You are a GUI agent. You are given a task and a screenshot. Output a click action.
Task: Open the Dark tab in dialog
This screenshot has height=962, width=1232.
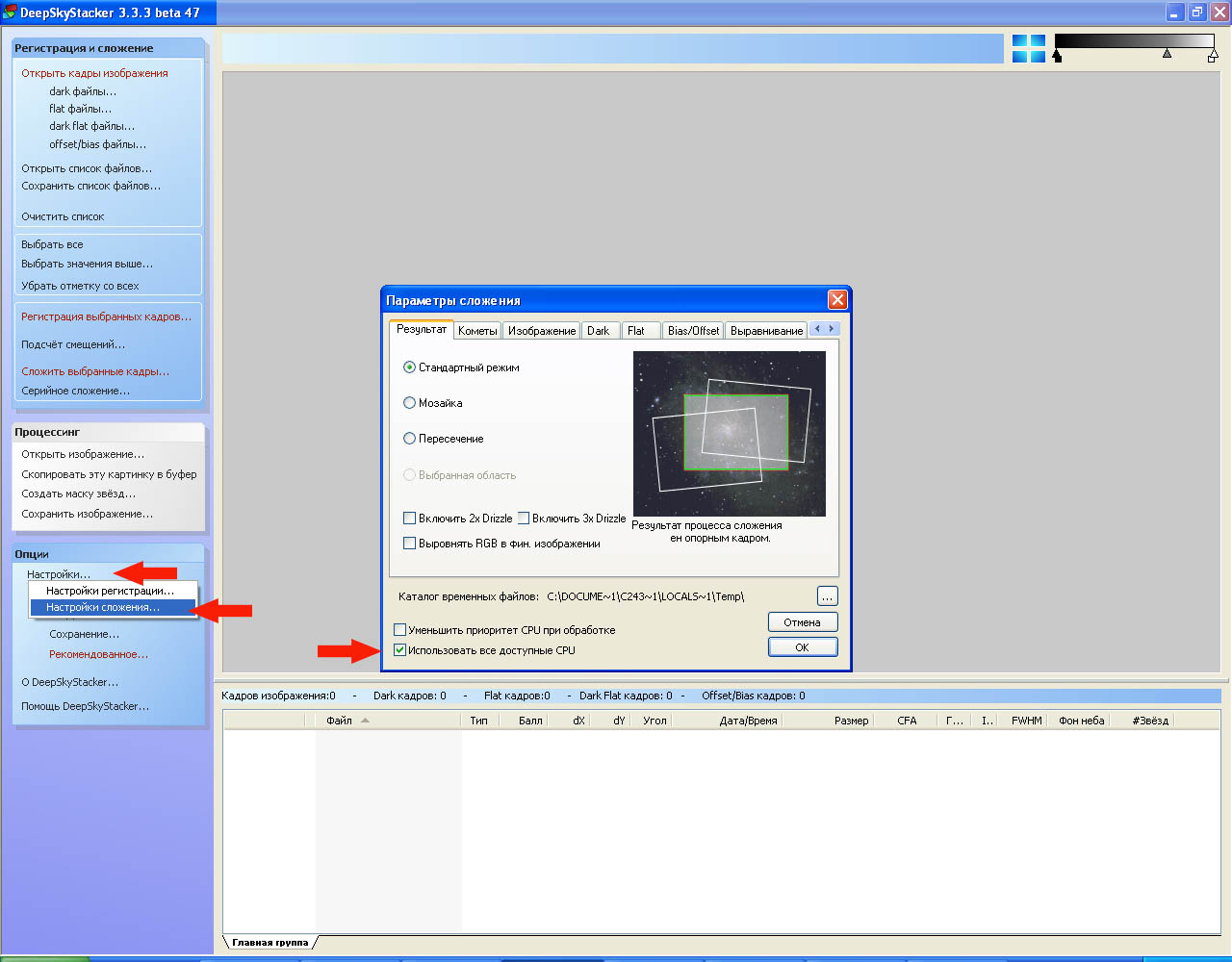599,331
